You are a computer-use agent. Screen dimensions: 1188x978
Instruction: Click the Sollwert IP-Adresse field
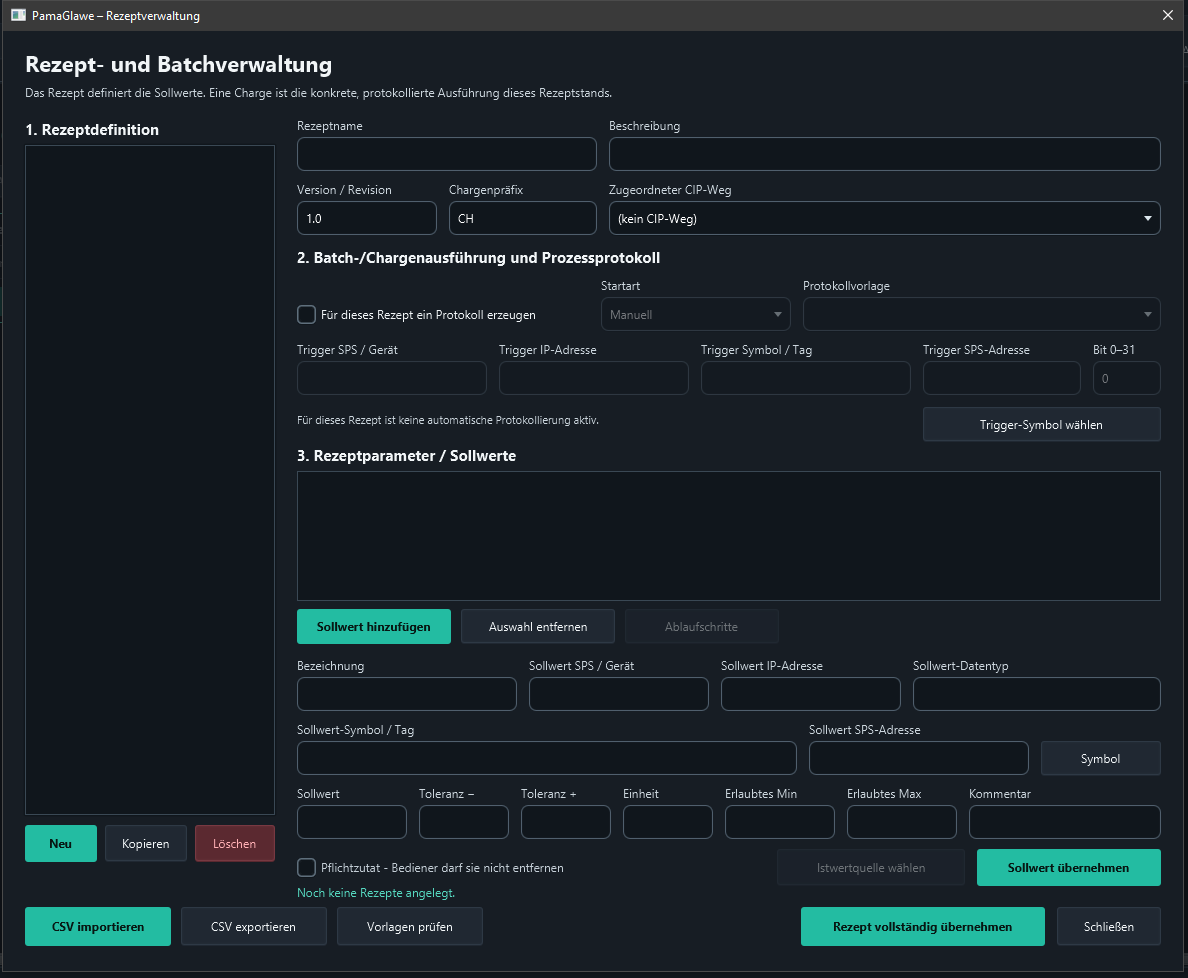[811, 694]
